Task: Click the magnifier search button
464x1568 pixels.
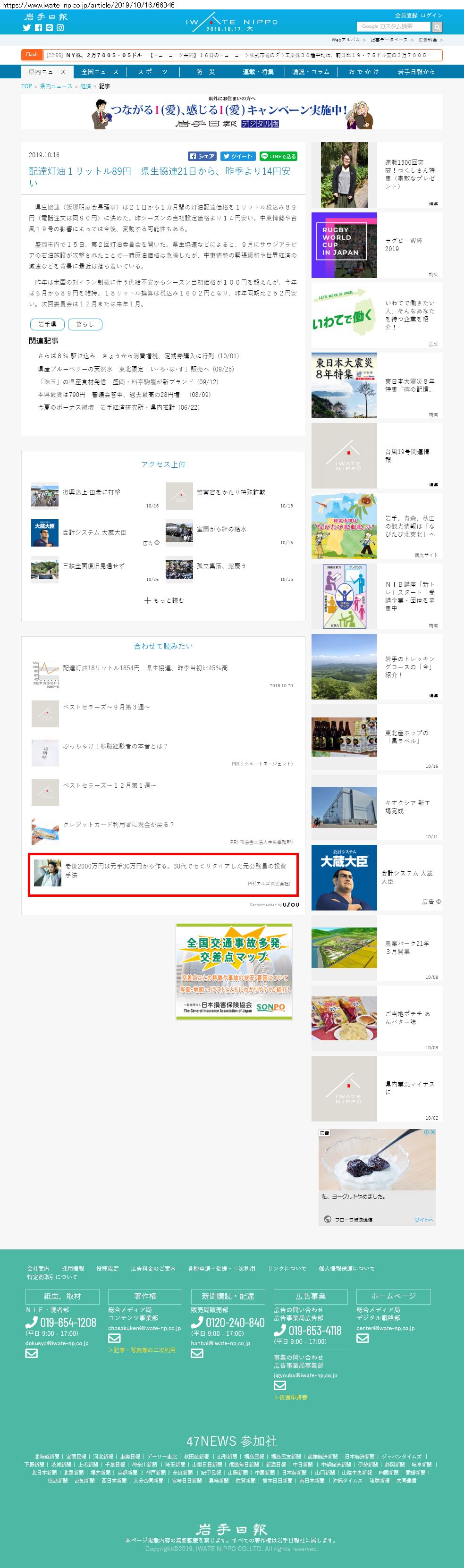Action: 437,27
